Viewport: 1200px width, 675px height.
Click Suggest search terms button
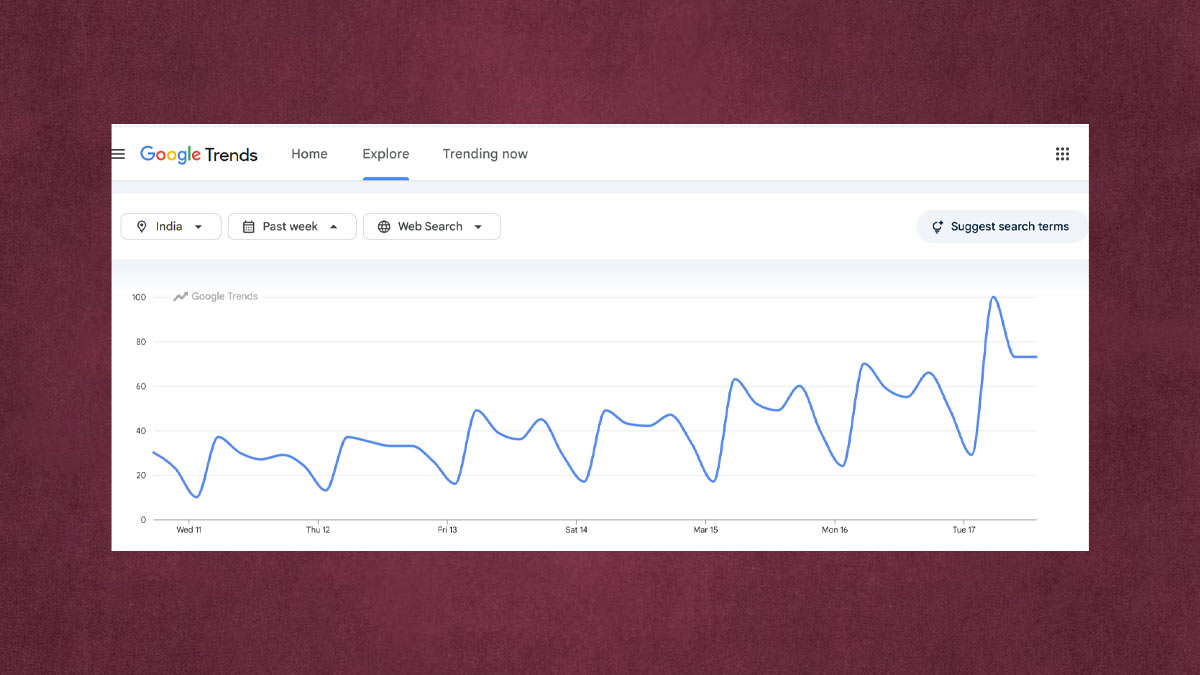(1009, 227)
